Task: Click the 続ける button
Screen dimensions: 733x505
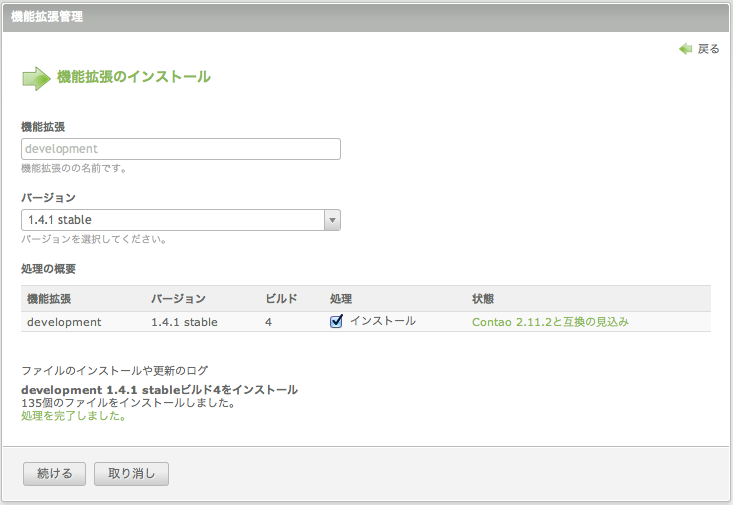Action: tap(54, 474)
